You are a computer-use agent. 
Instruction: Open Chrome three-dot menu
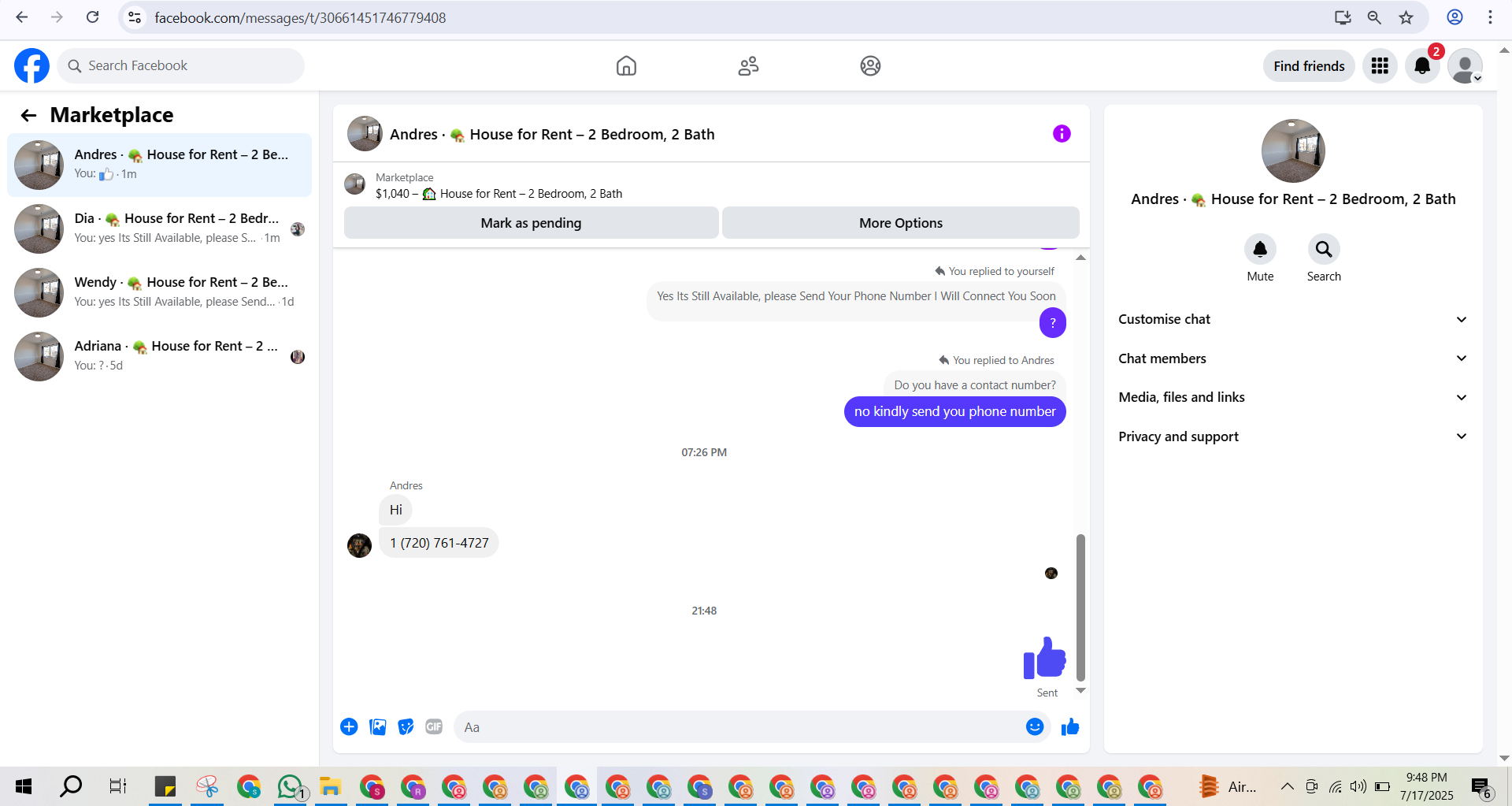[x=1490, y=17]
